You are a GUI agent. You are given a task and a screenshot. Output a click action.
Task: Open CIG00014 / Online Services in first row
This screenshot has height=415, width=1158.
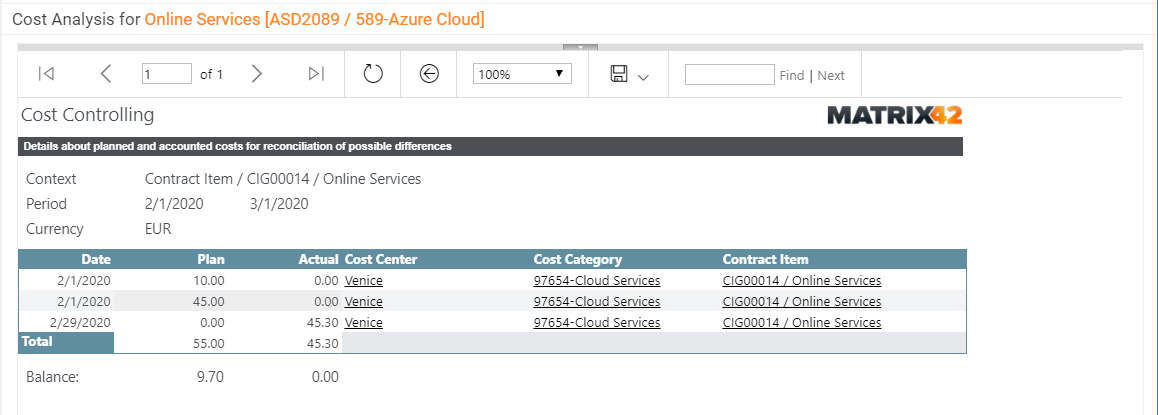802,281
